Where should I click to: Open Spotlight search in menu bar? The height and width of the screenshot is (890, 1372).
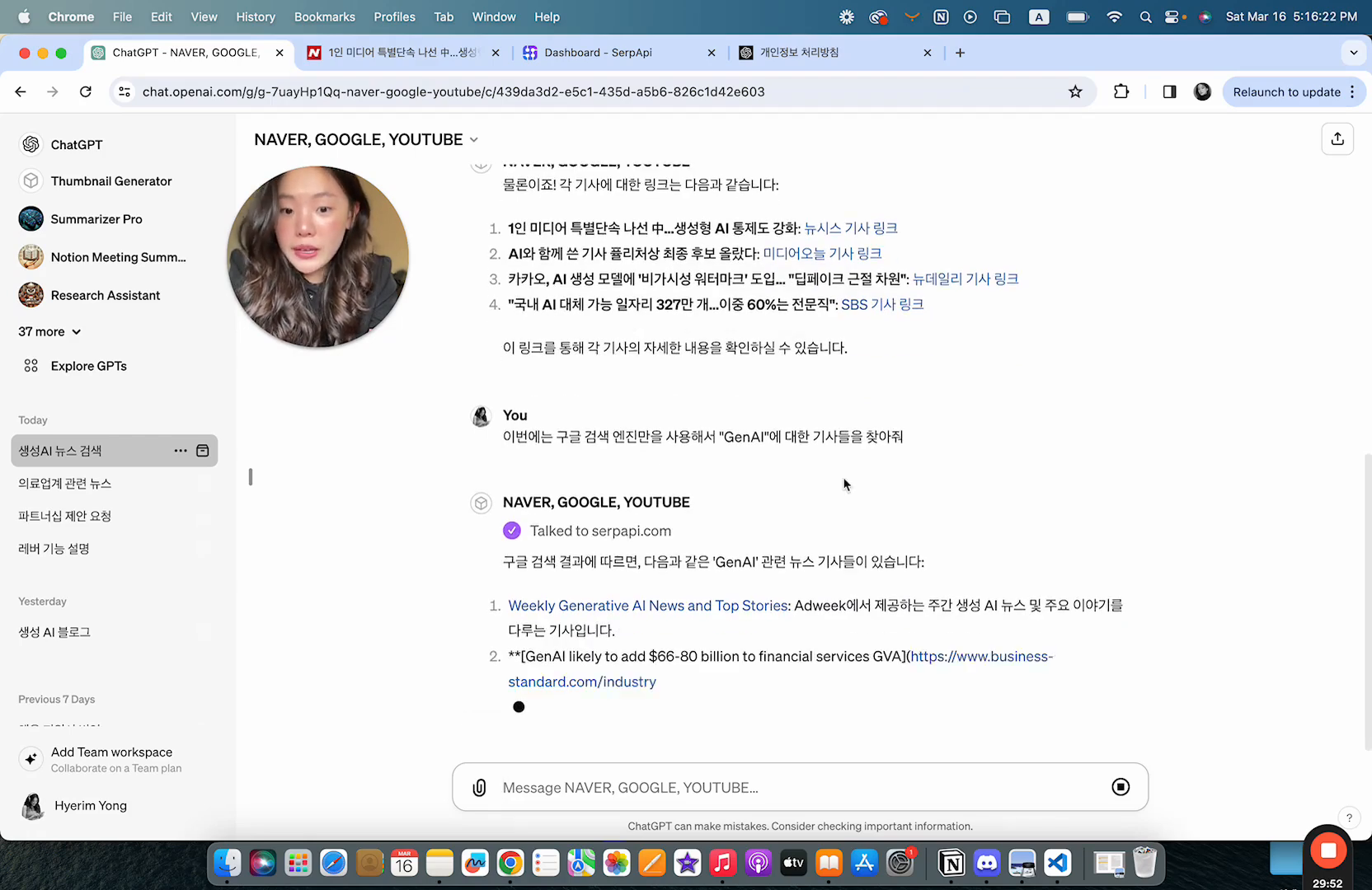point(1145,16)
